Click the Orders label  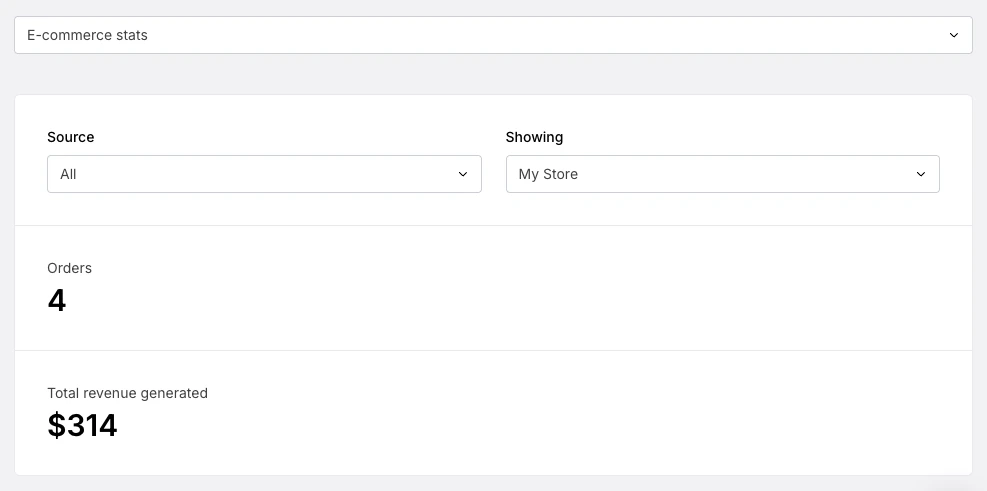[69, 268]
